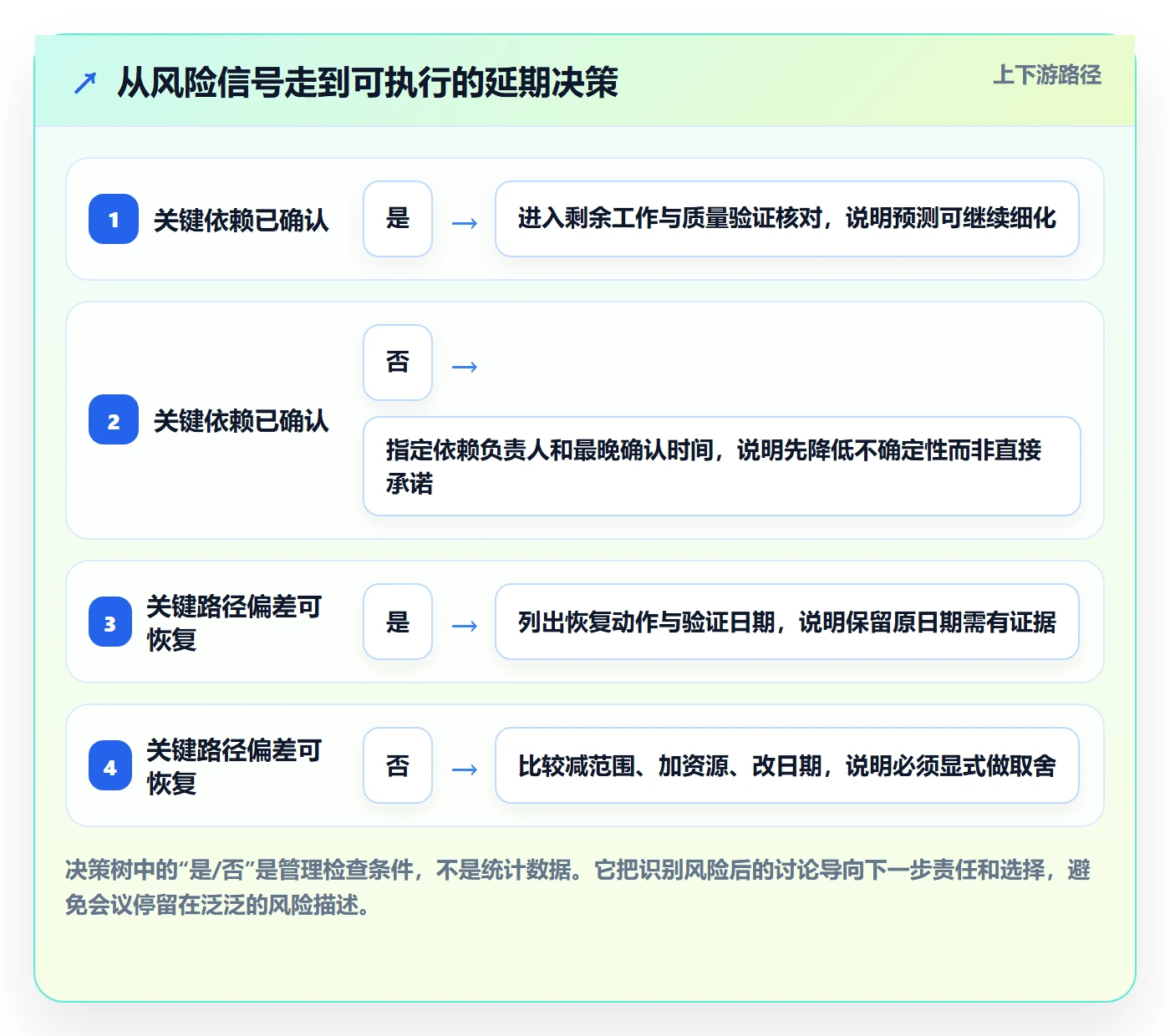Click the diagonal arrow icon beside the title
The image size is (1170, 1036).
85,83
